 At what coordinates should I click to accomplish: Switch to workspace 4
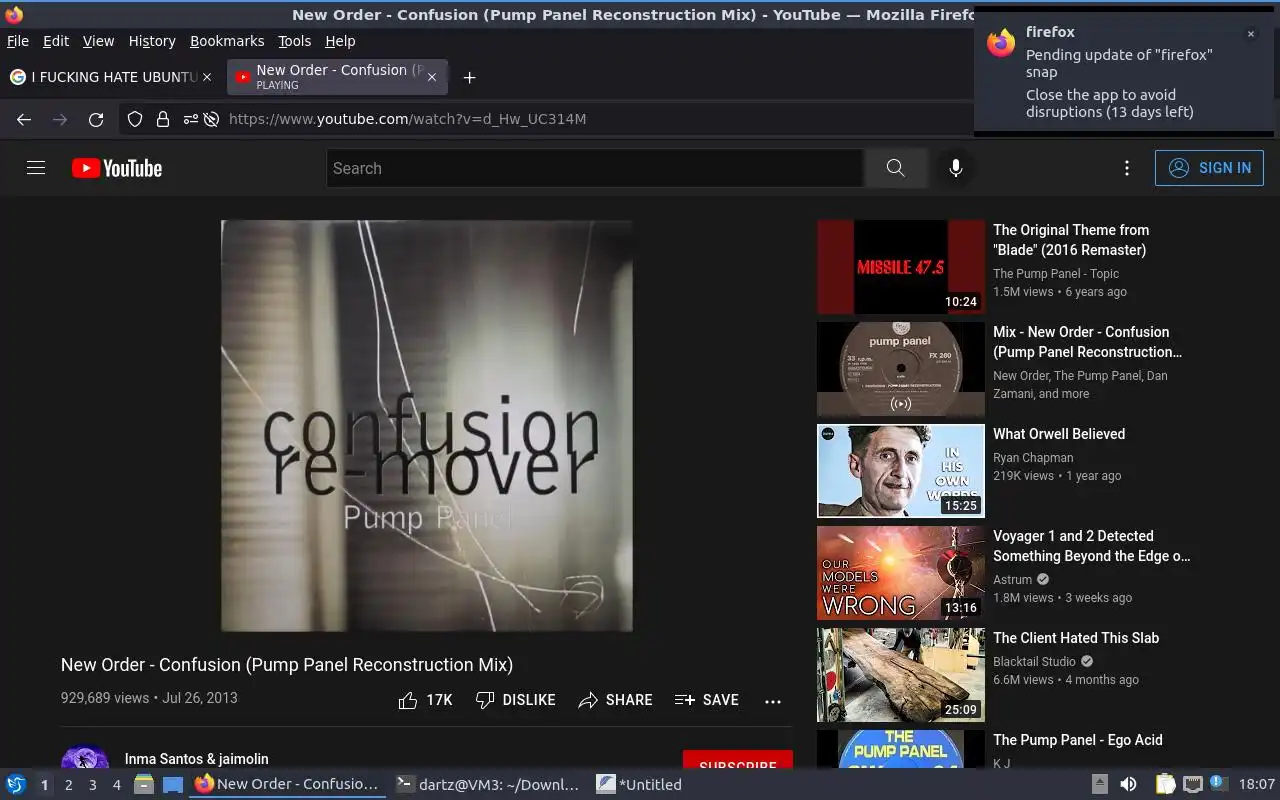(116, 785)
